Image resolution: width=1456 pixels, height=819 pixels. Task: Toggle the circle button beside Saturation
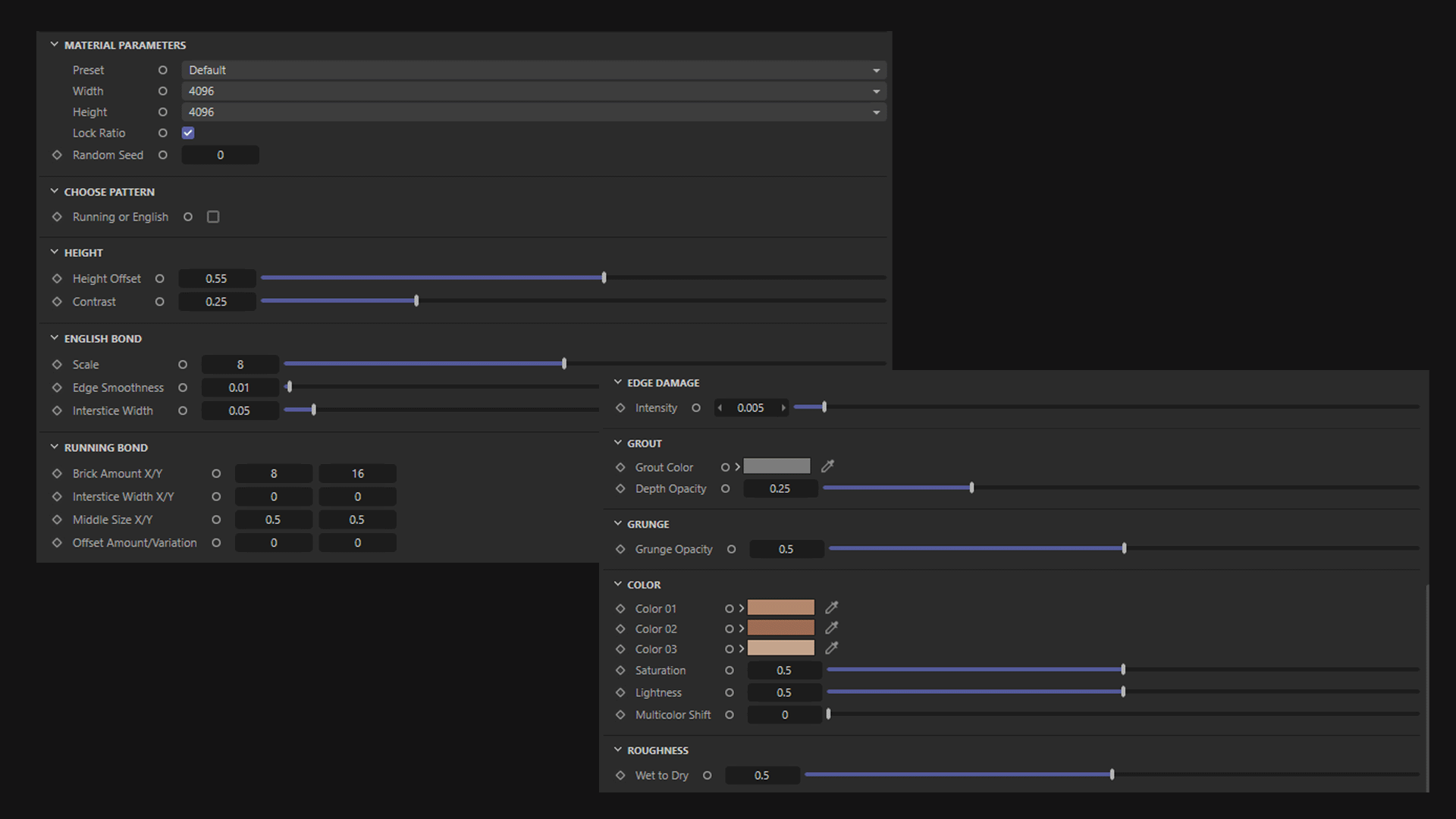[729, 670]
